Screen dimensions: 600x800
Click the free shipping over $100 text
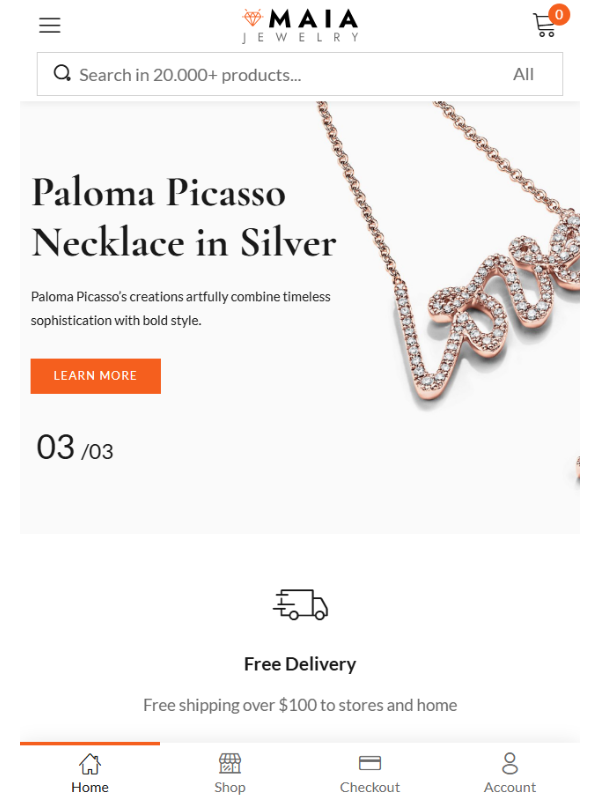click(300, 705)
